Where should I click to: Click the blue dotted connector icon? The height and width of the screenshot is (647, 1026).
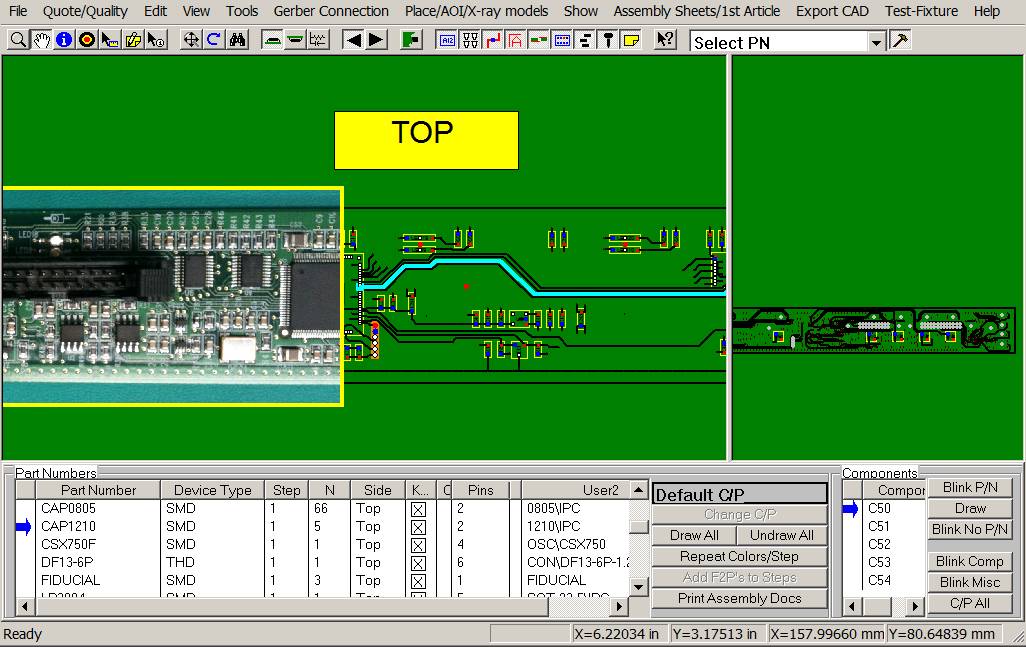click(562, 41)
